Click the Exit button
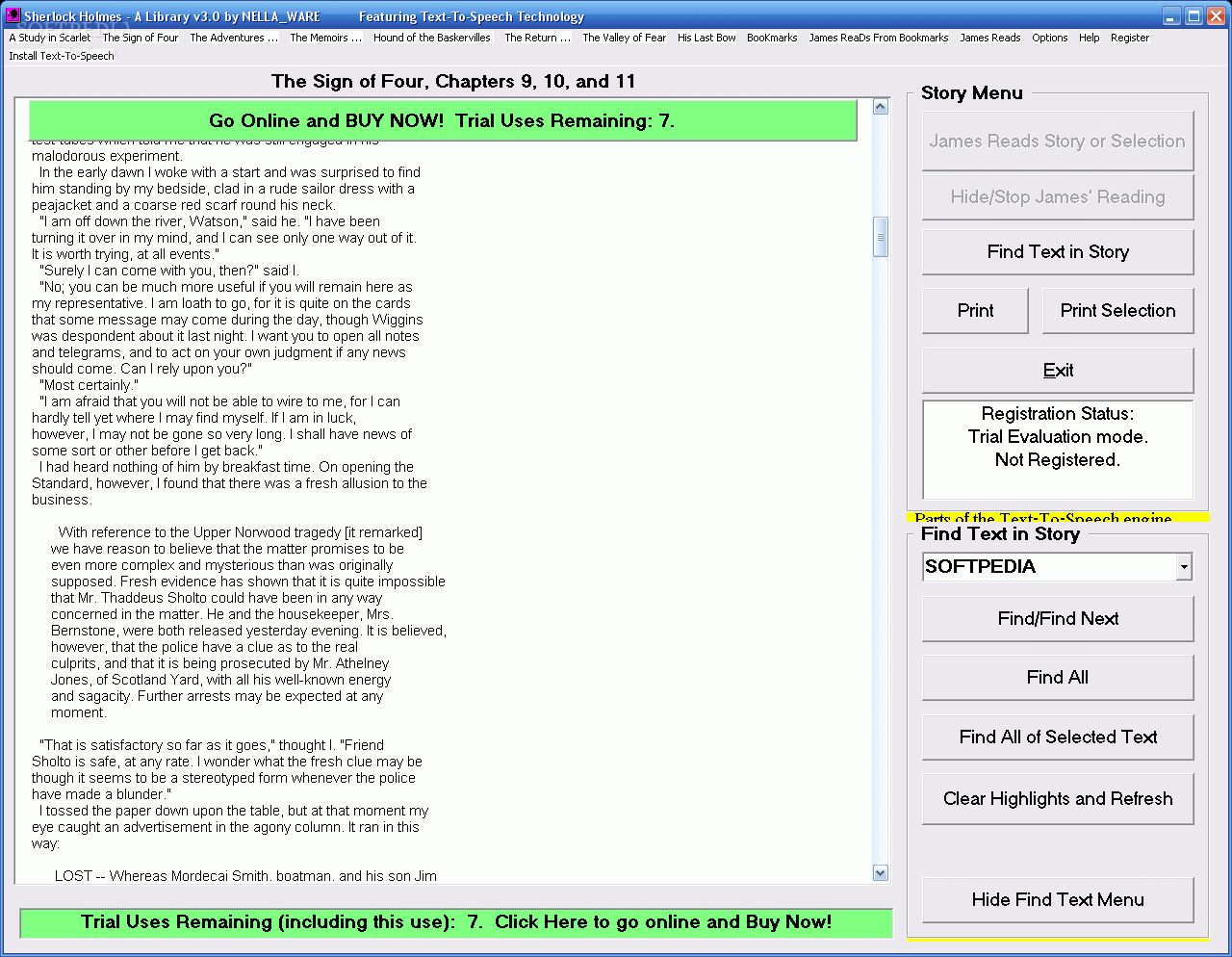This screenshot has height=957, width=1232. tap(1058, 370)
